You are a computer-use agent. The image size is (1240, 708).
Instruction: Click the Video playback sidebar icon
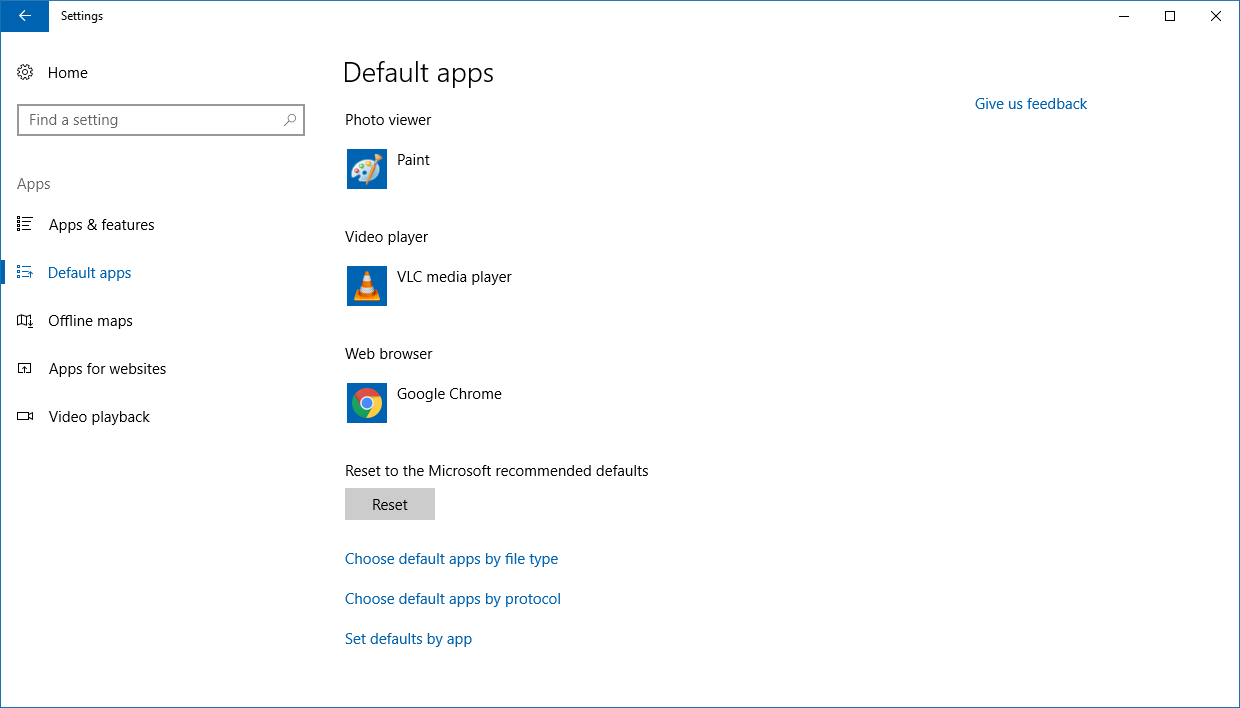[x=25, y=416]
